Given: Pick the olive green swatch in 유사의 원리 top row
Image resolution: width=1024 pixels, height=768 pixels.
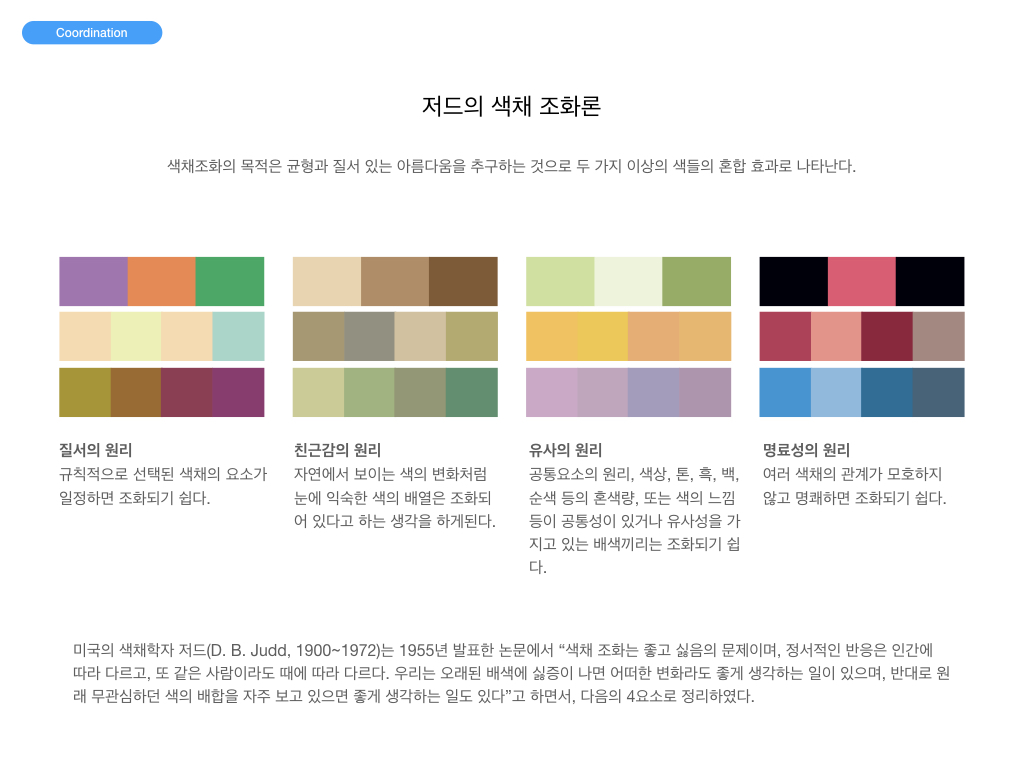Looking at the screenshot, I should [x=696, y=281].
